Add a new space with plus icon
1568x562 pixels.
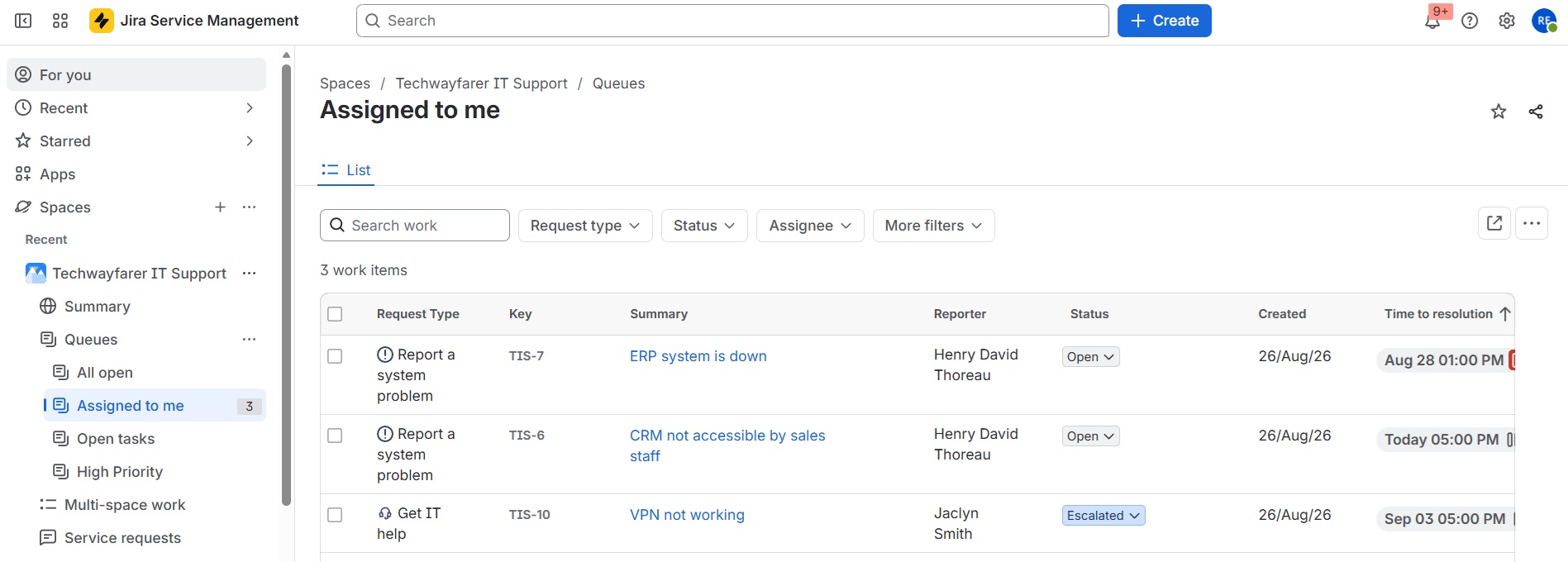pyautogui.click(x=220, y=207)
